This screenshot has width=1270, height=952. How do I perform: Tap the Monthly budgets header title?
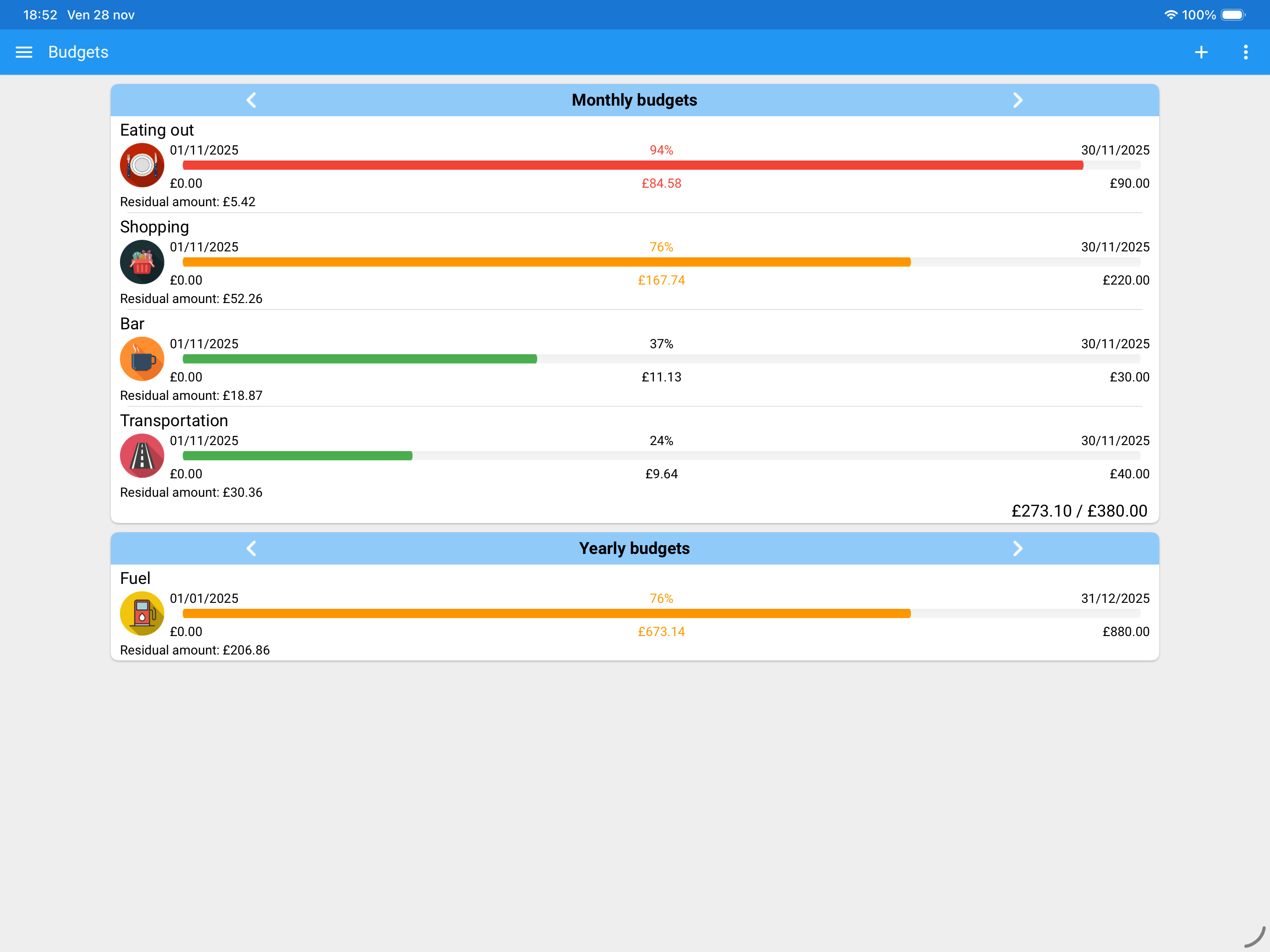click(634, 101)
